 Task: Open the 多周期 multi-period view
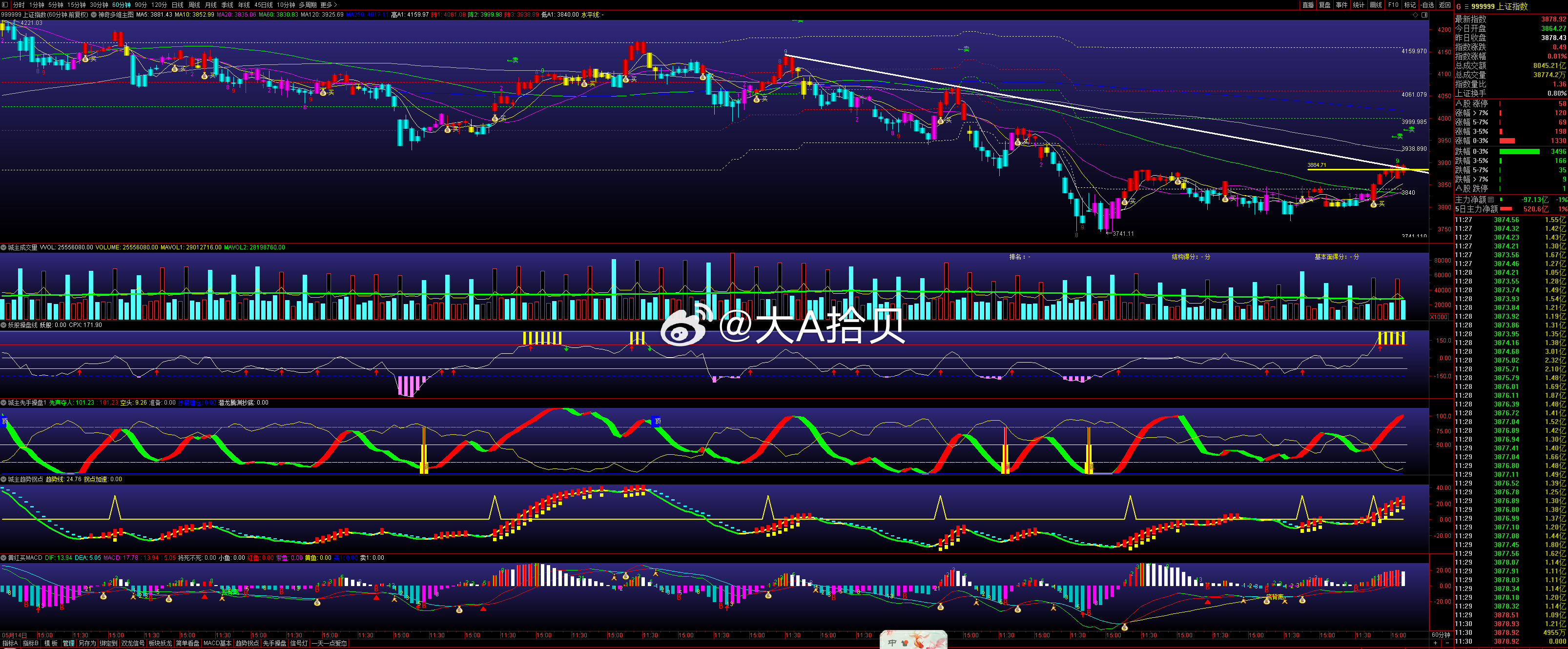pyautogui.click(x=308, y=5)
